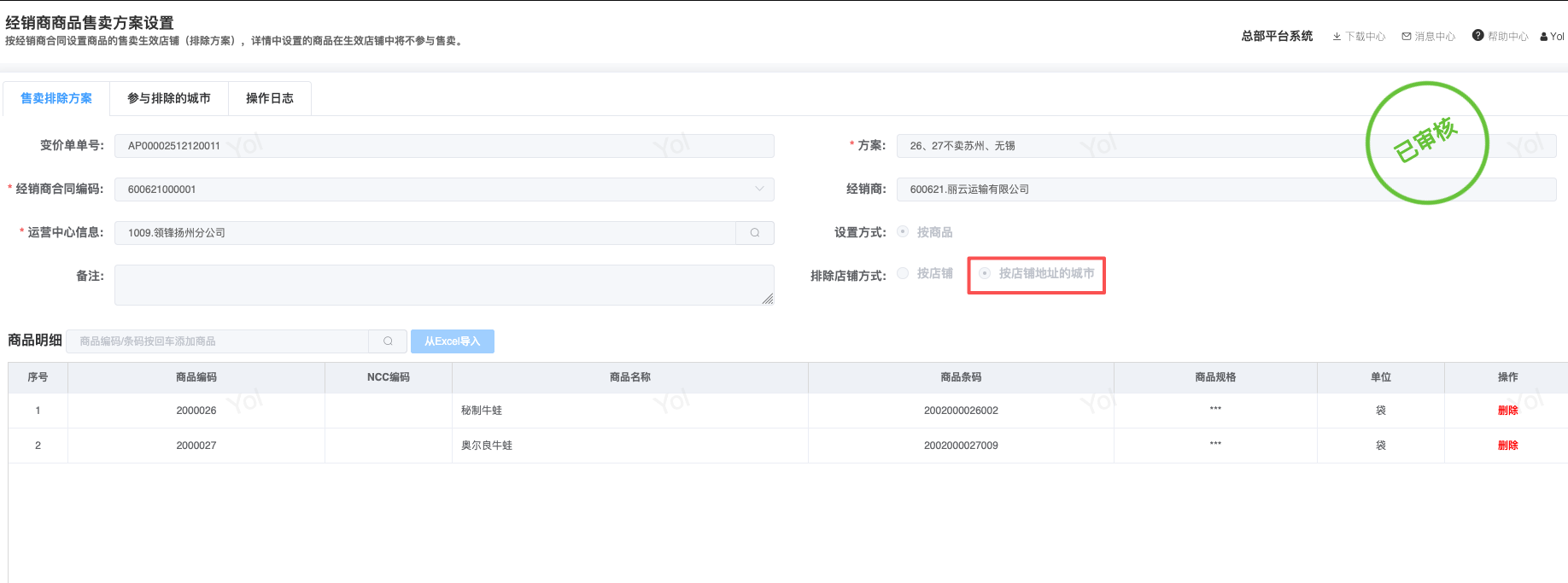Click search icon in 商品明细 input
This screenshot has height=583, width=1568.
point(389,341)
